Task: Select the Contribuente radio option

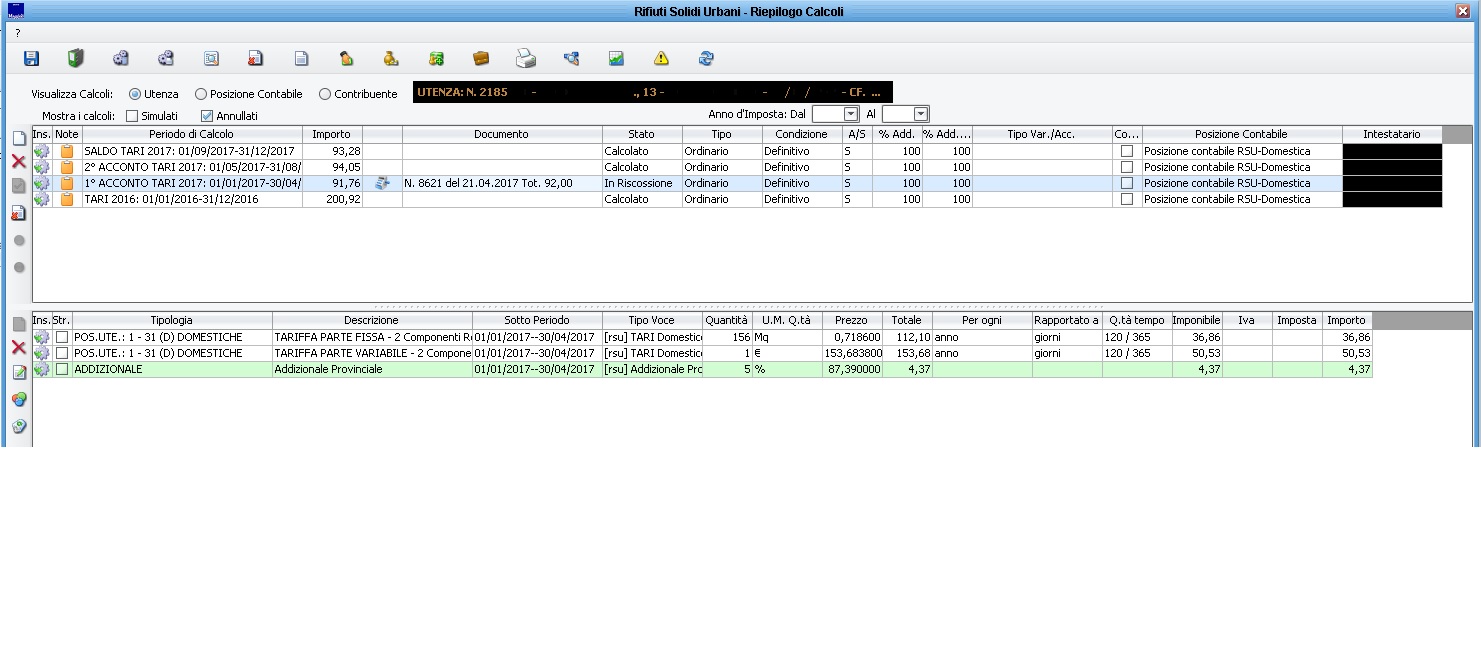Action: (325, 94)
